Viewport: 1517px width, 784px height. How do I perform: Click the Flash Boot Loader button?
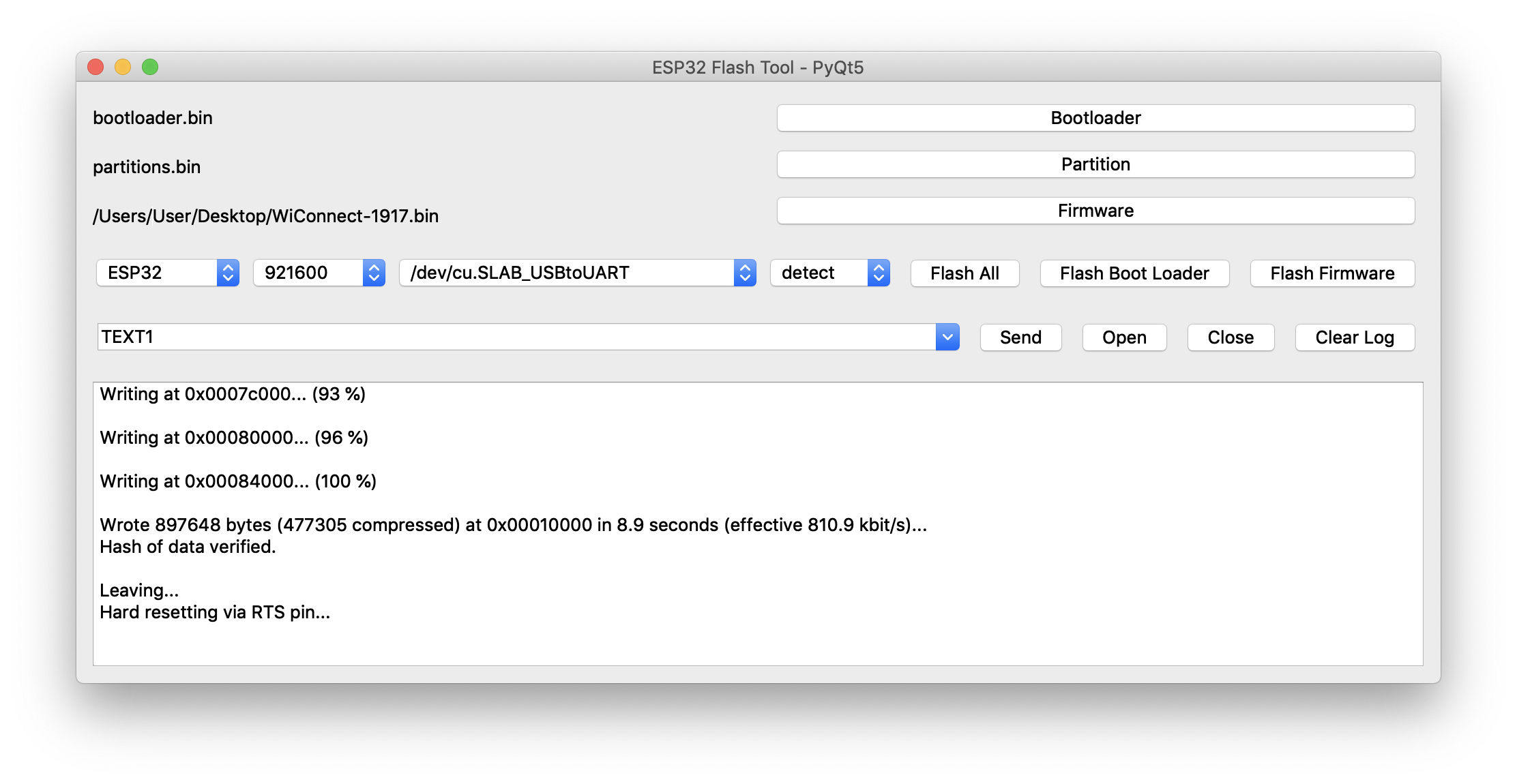click(x=1134, y=273)
